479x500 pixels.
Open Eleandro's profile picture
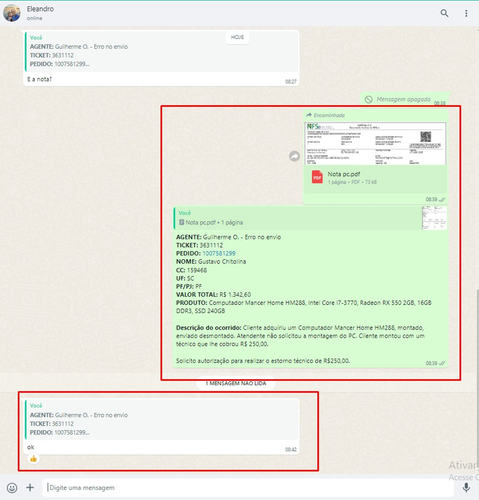[12, 13]
